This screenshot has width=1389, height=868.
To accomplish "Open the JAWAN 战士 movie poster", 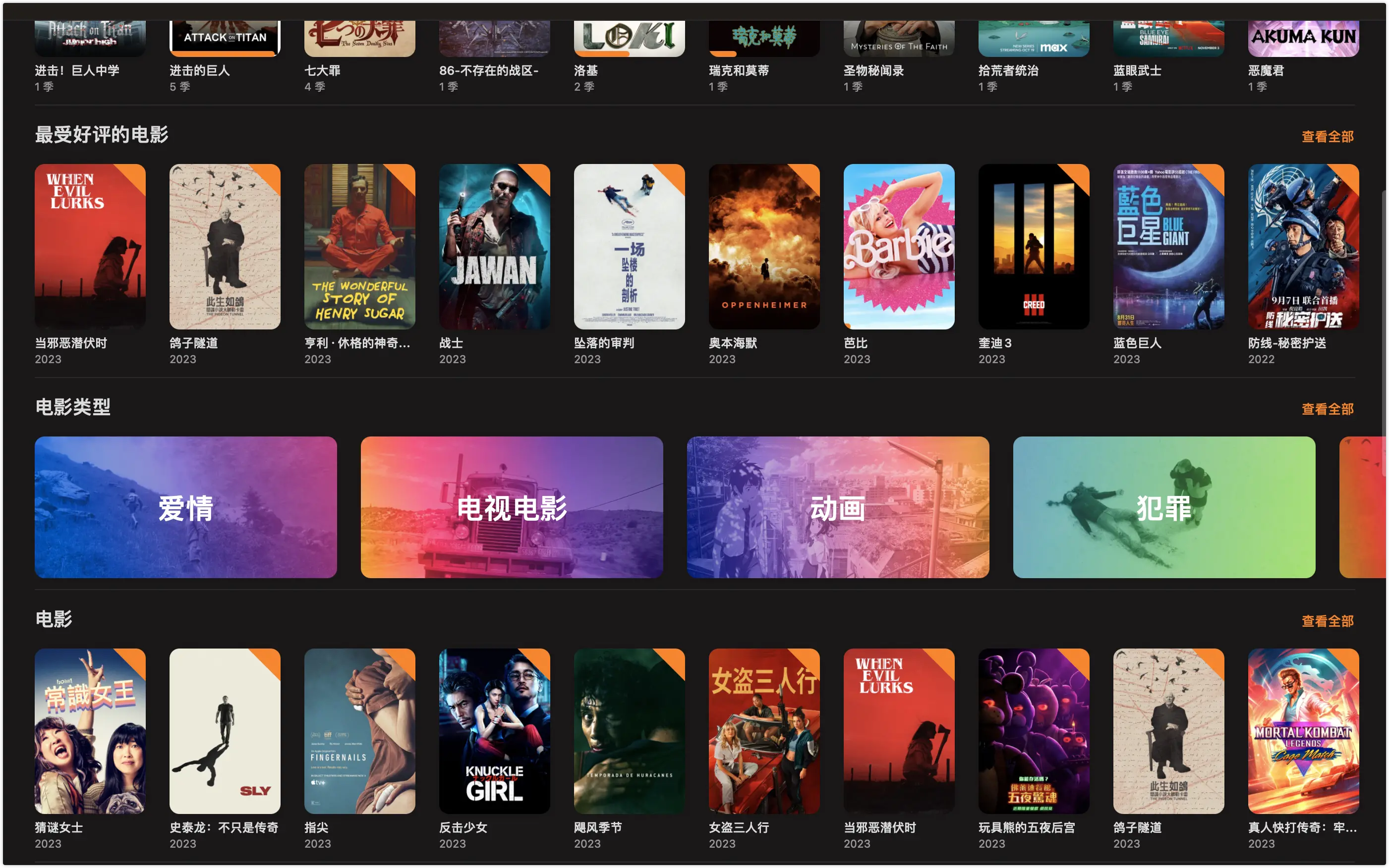I will pos(495,247).
